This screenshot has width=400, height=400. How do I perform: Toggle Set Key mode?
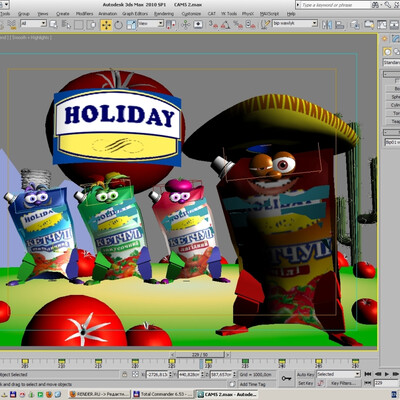(306, 383)
